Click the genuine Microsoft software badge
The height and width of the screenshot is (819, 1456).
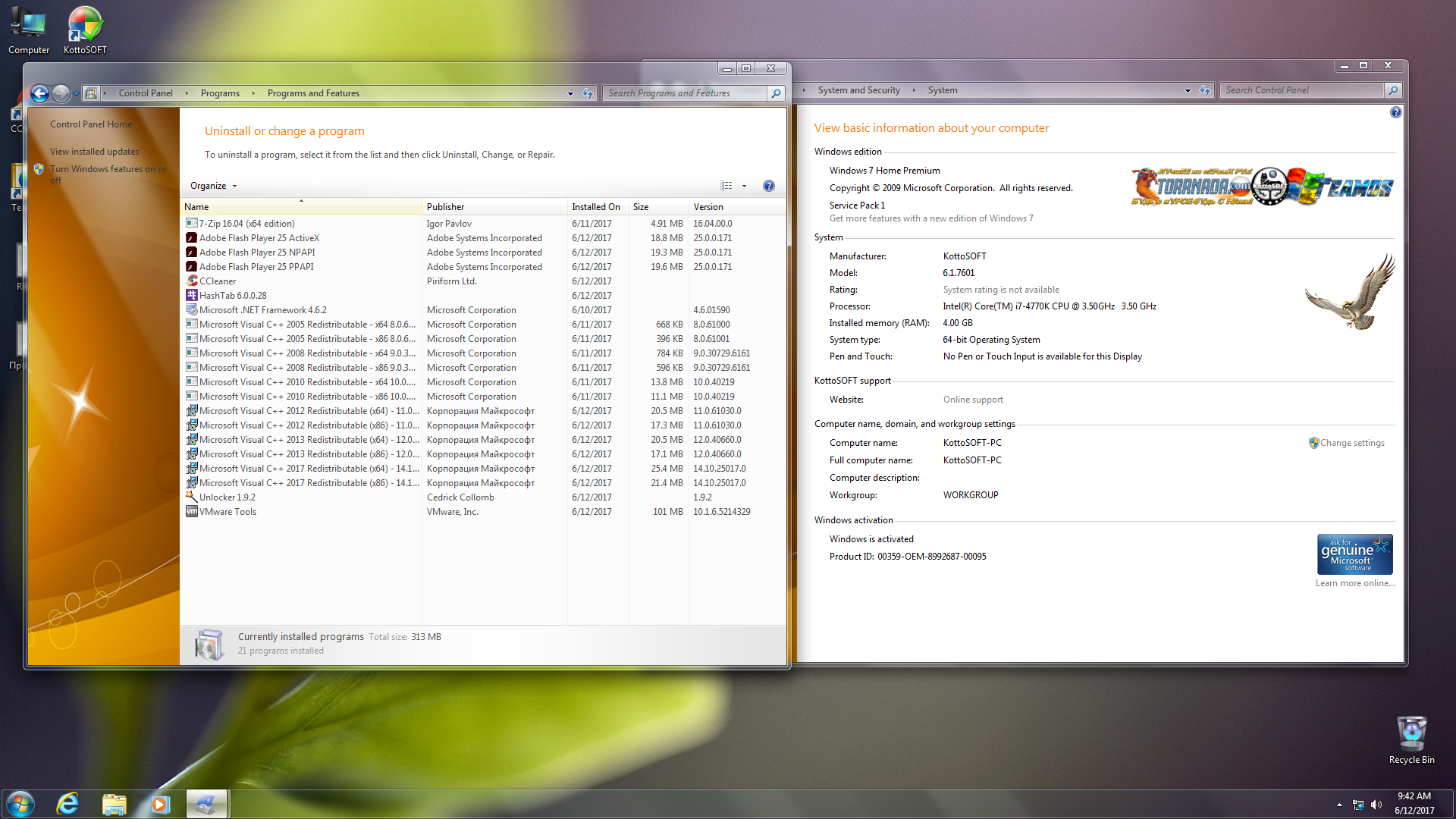[x=1354, y=554]
